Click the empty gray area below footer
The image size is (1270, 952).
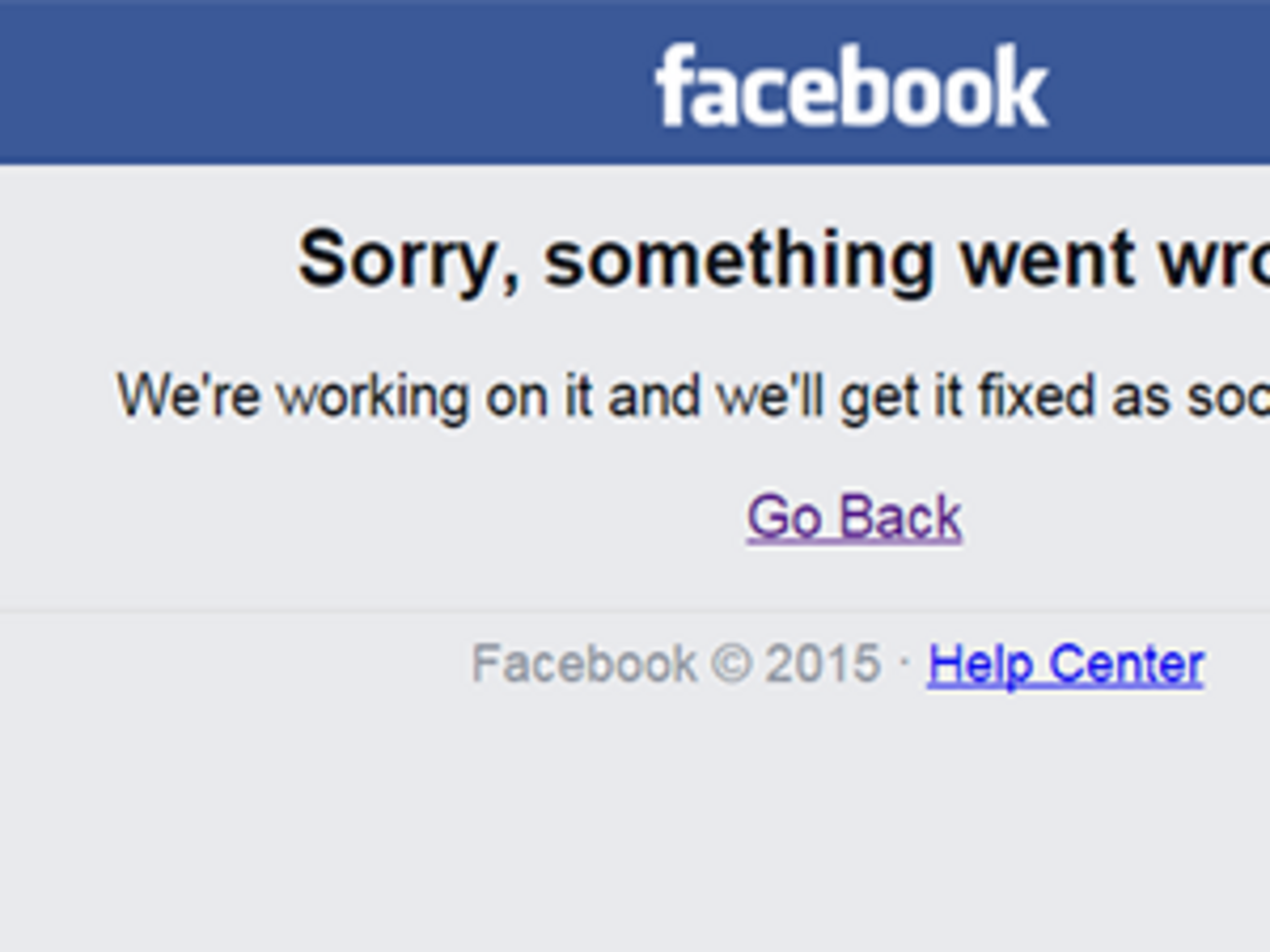coord(635,830)
